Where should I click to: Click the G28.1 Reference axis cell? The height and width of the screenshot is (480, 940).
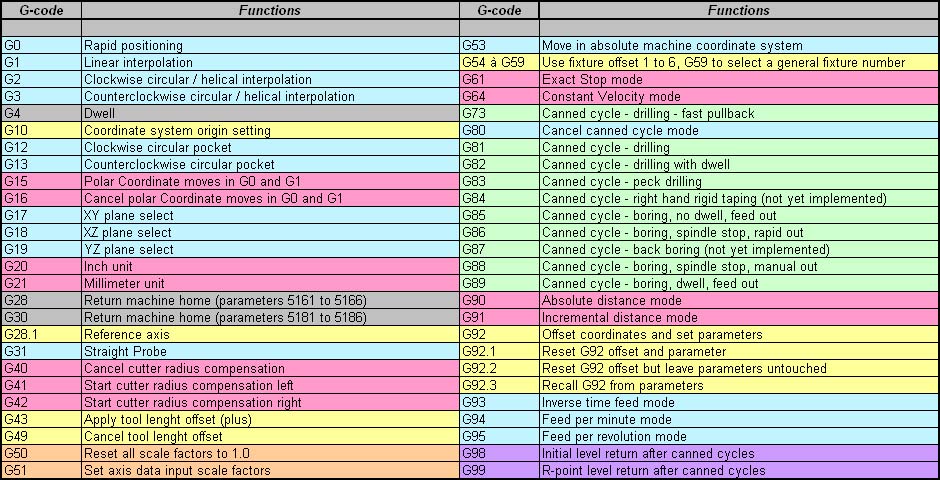(x=270, y=334)
